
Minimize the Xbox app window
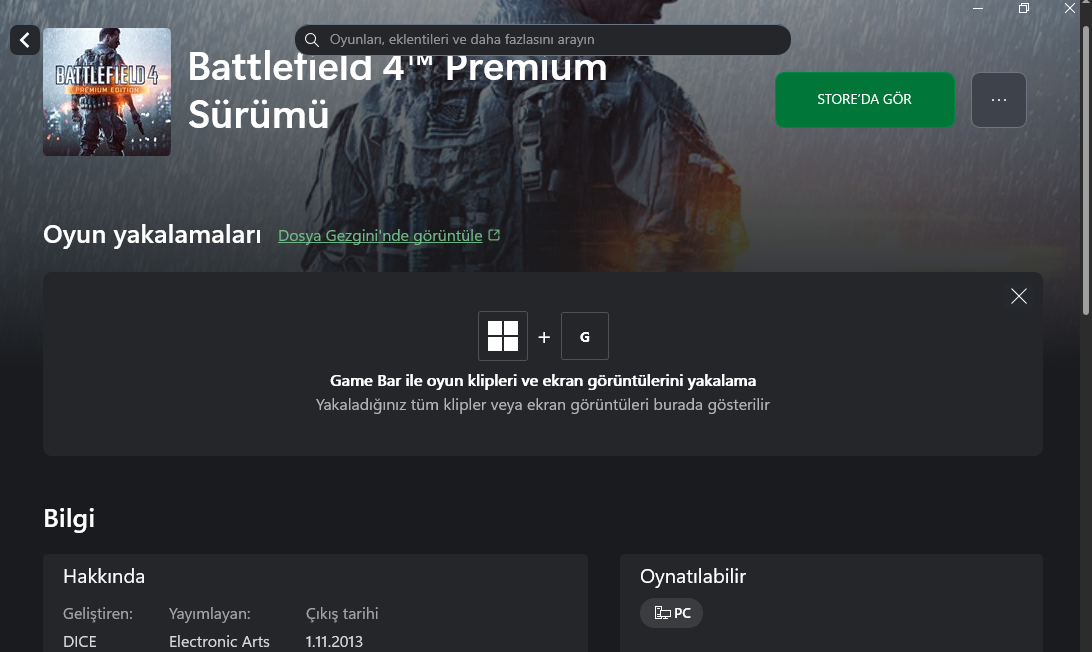pos(978,8)
